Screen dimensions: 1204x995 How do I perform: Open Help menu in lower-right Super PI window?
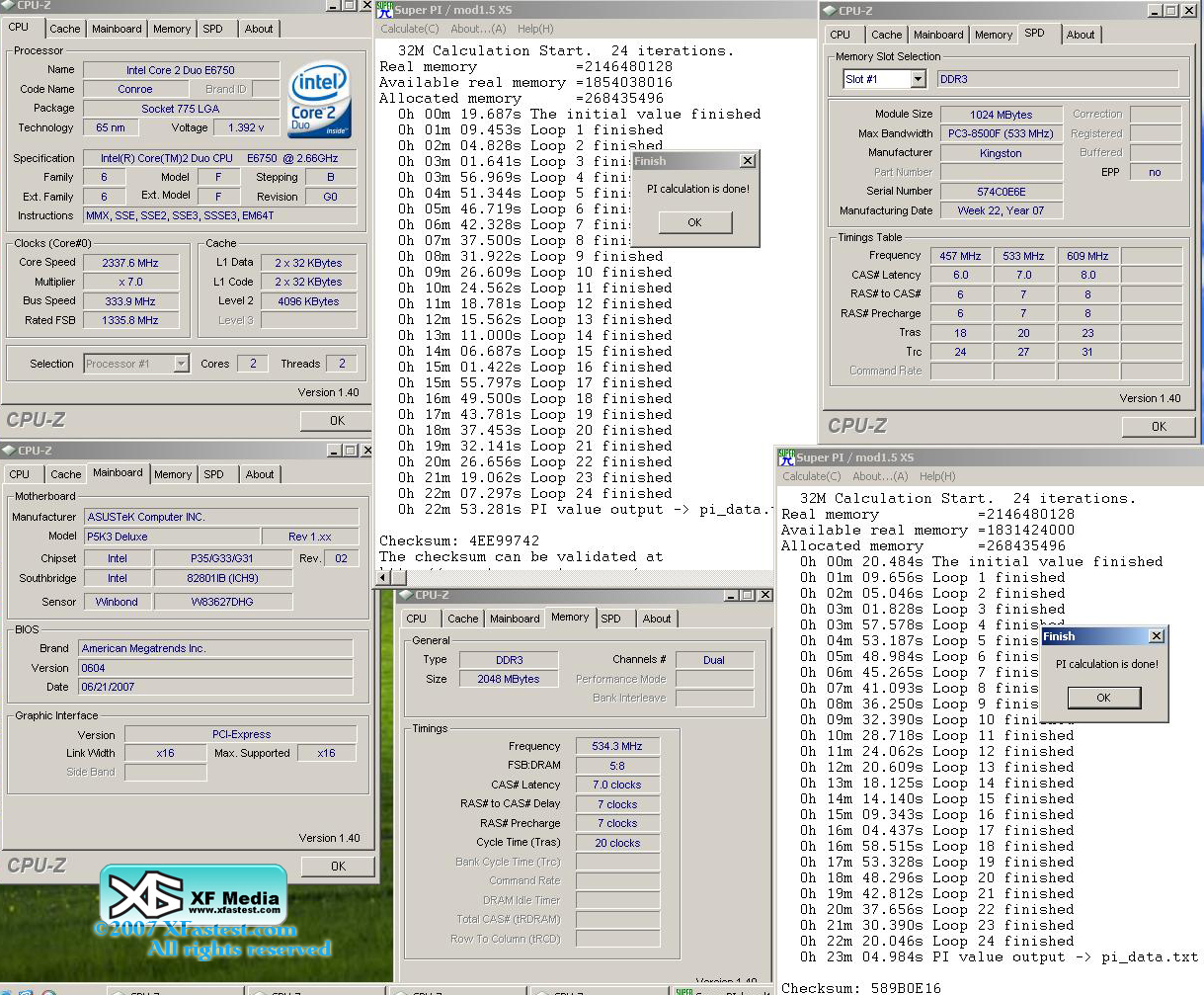(x=936, y=476)
